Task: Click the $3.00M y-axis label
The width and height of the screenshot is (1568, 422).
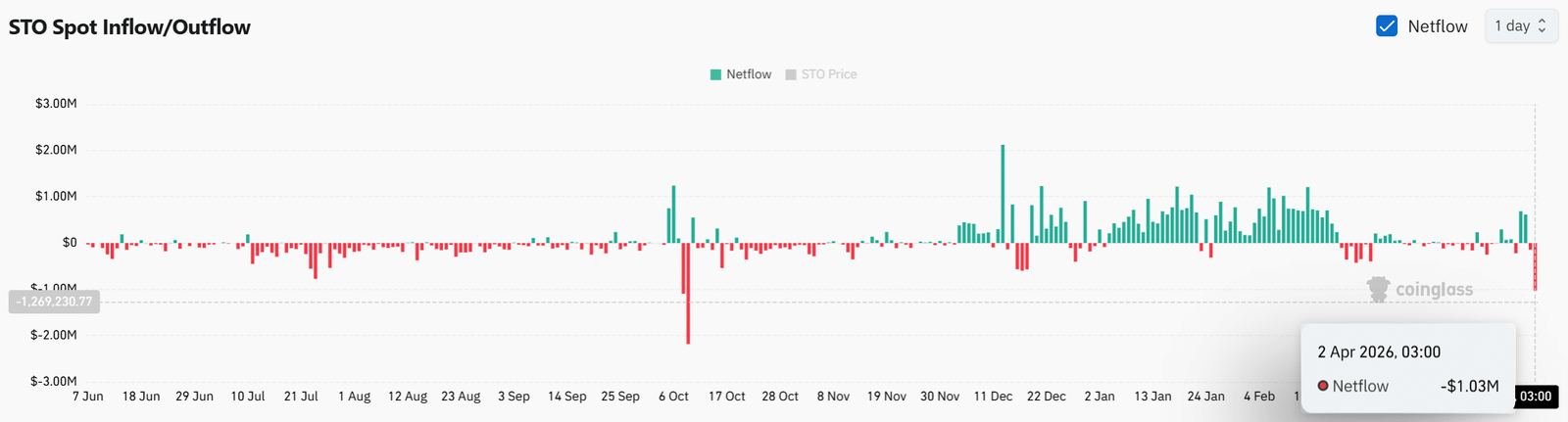Action: (56, 104)
